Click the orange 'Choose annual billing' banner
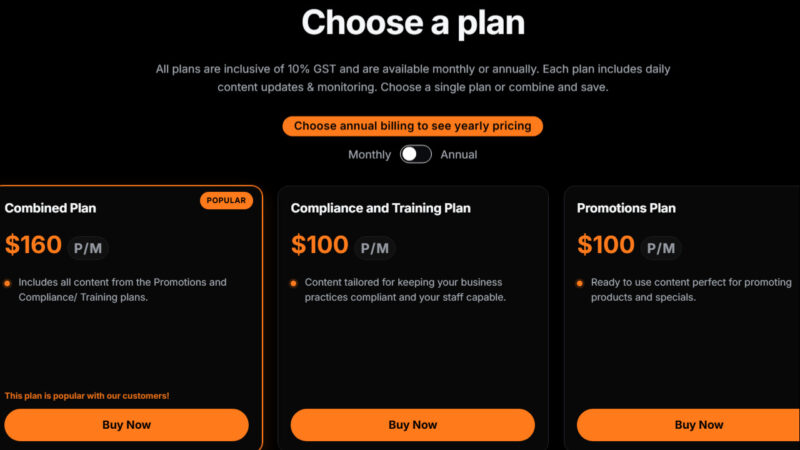 [412, 126]
